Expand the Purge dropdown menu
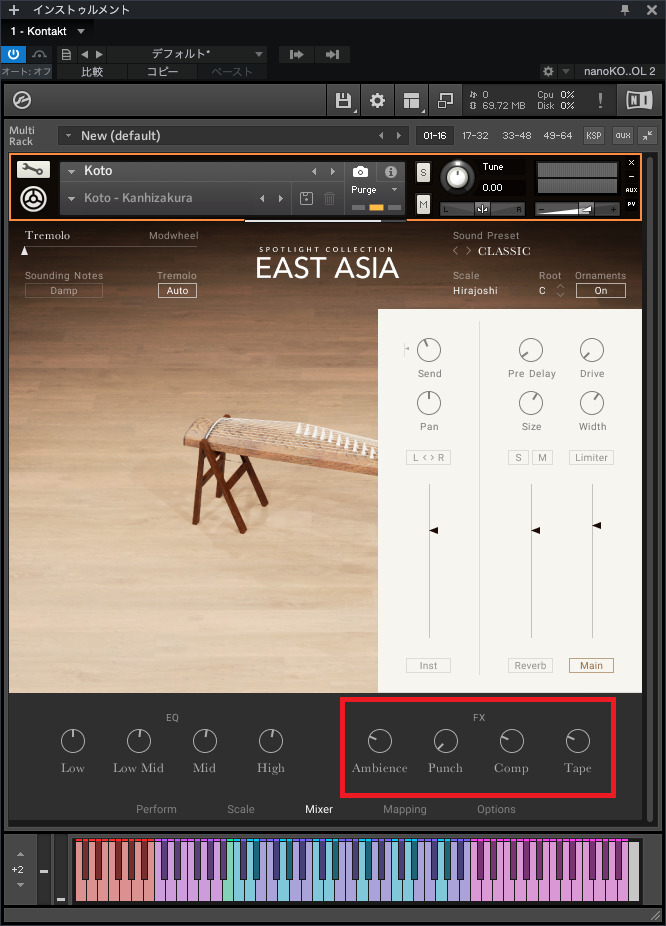Viewport: 666px width, 926px height. point(375,189)
